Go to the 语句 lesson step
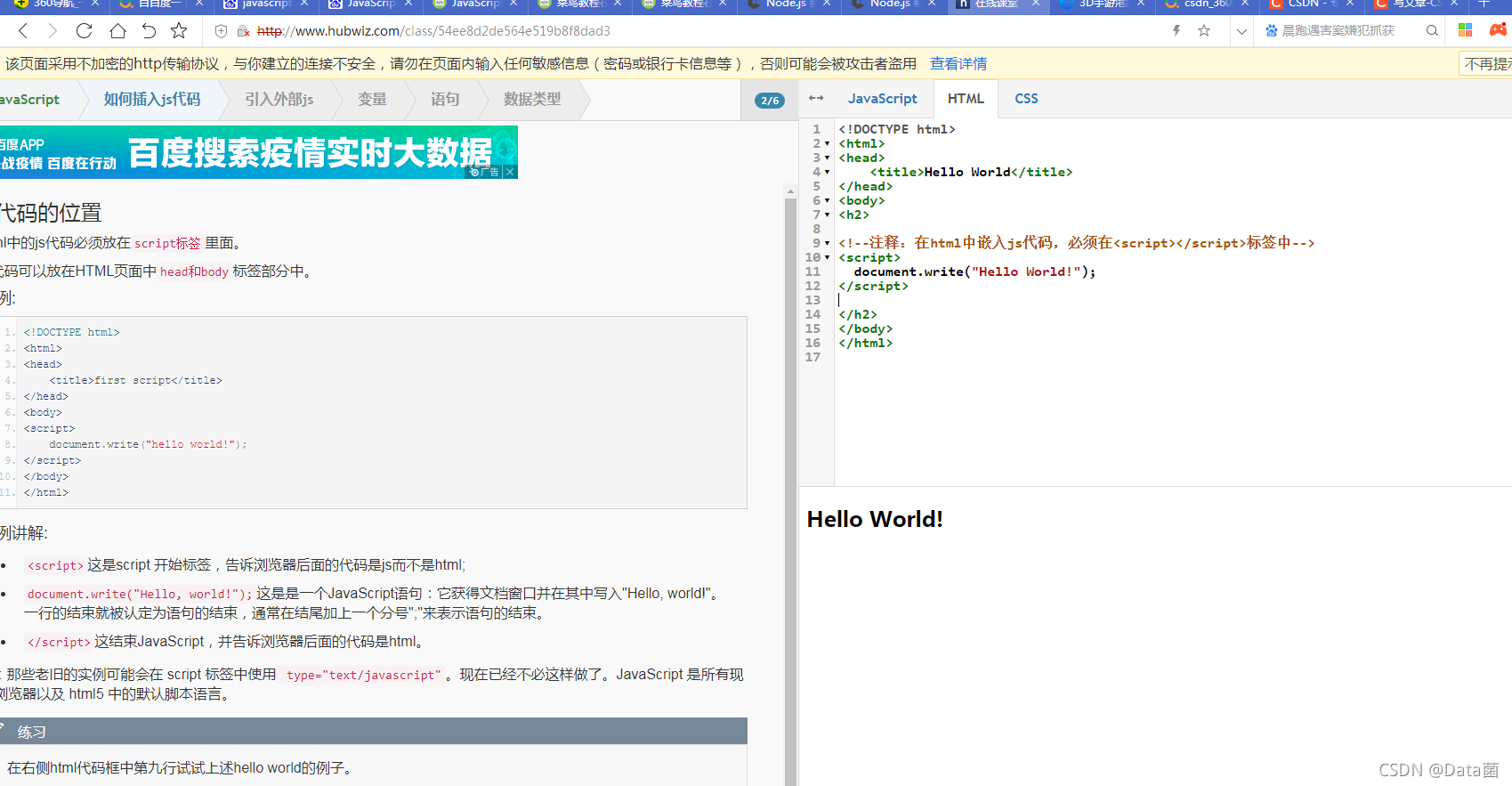The width and height of the screenshot is (1512, 786). point(445,100)
